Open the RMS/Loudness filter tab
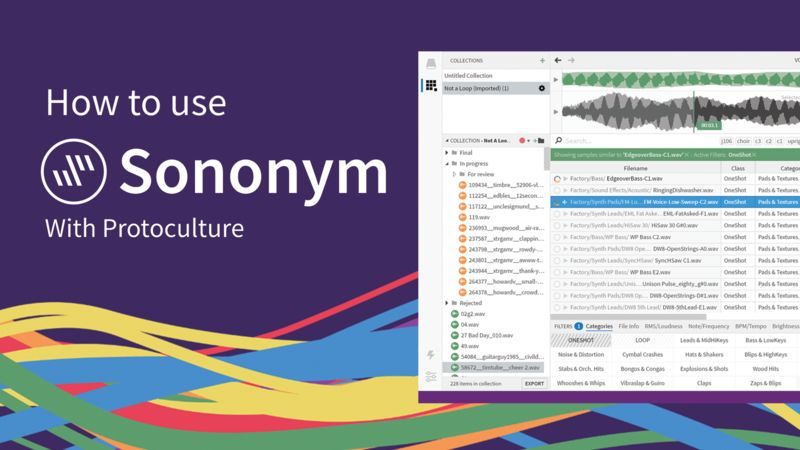 click(663, 327)
